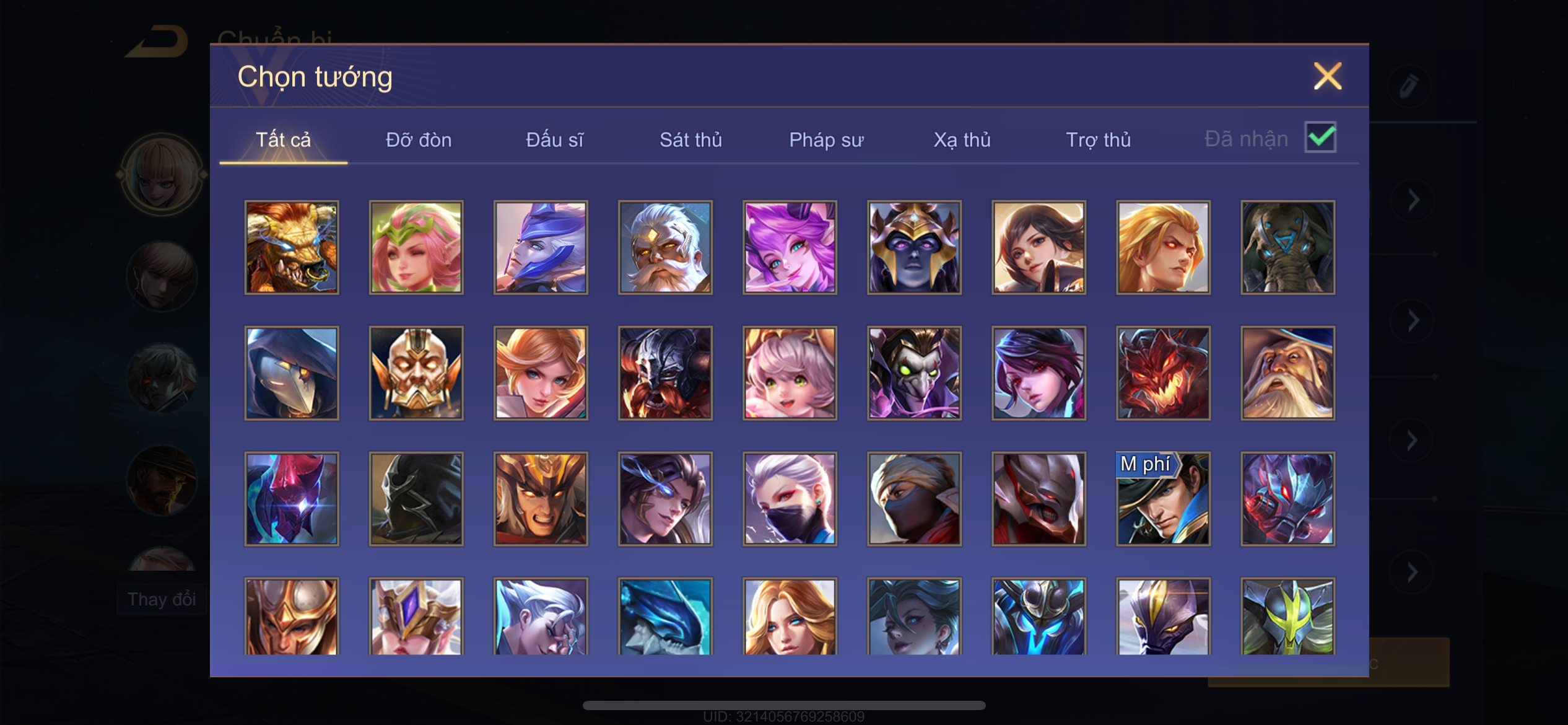Screen dimensions: 1568x725
Task: Open the 'Trợ thủ' tab
Action: 1098,140
